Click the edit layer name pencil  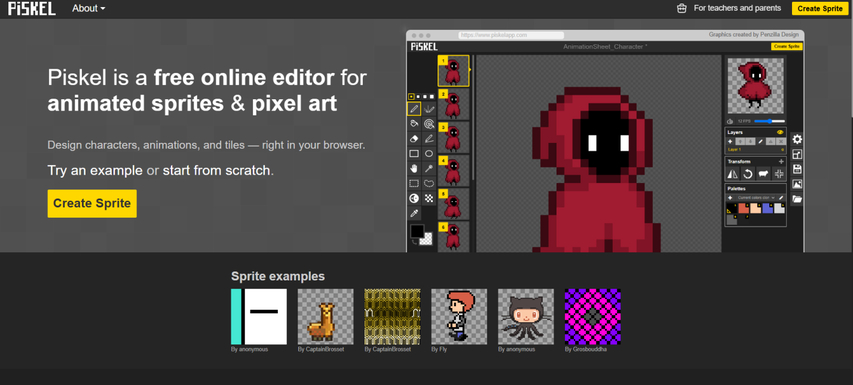point(761,141)
